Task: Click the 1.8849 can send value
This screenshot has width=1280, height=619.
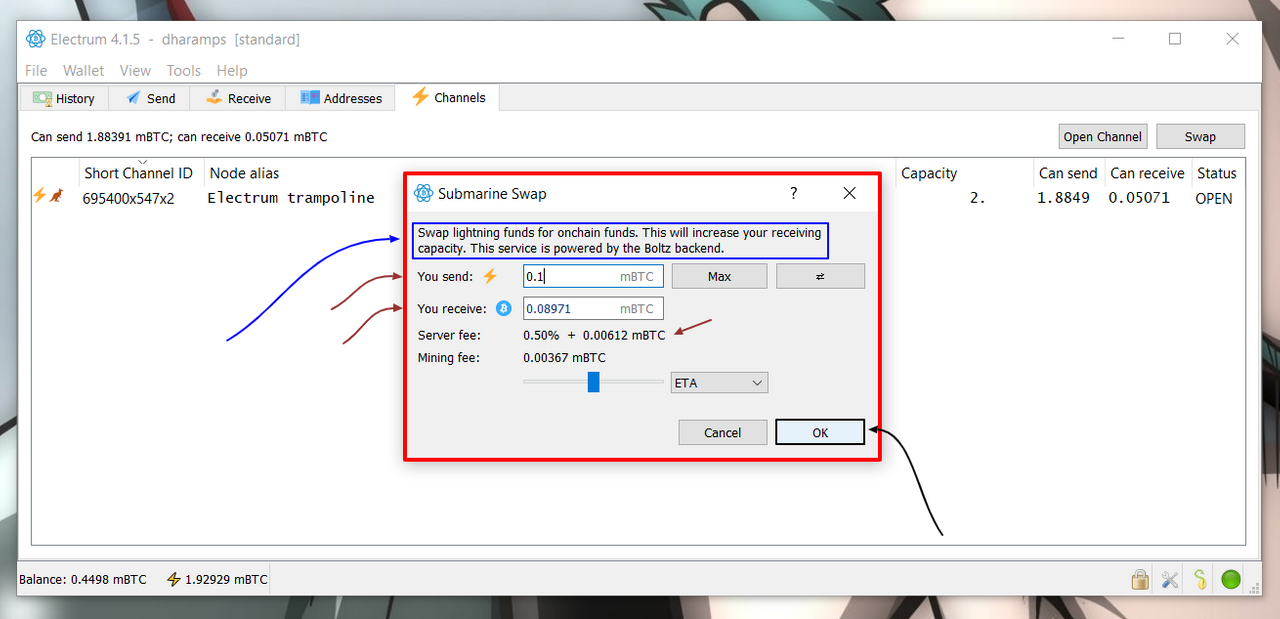Action: [x=1063, y=198]
